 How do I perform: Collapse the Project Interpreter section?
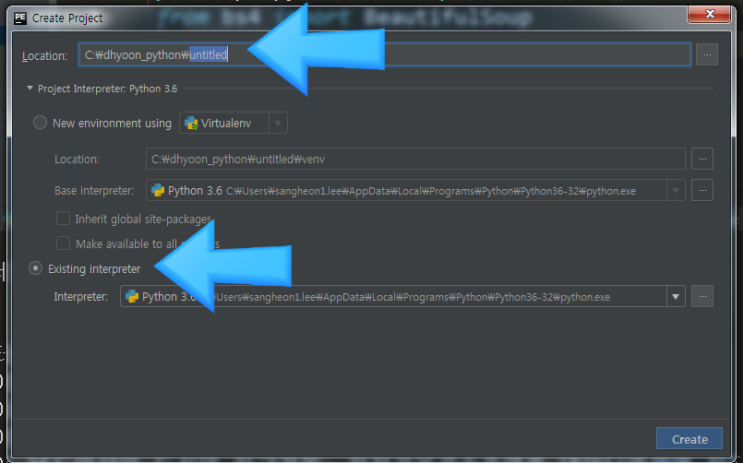[30, 88]
